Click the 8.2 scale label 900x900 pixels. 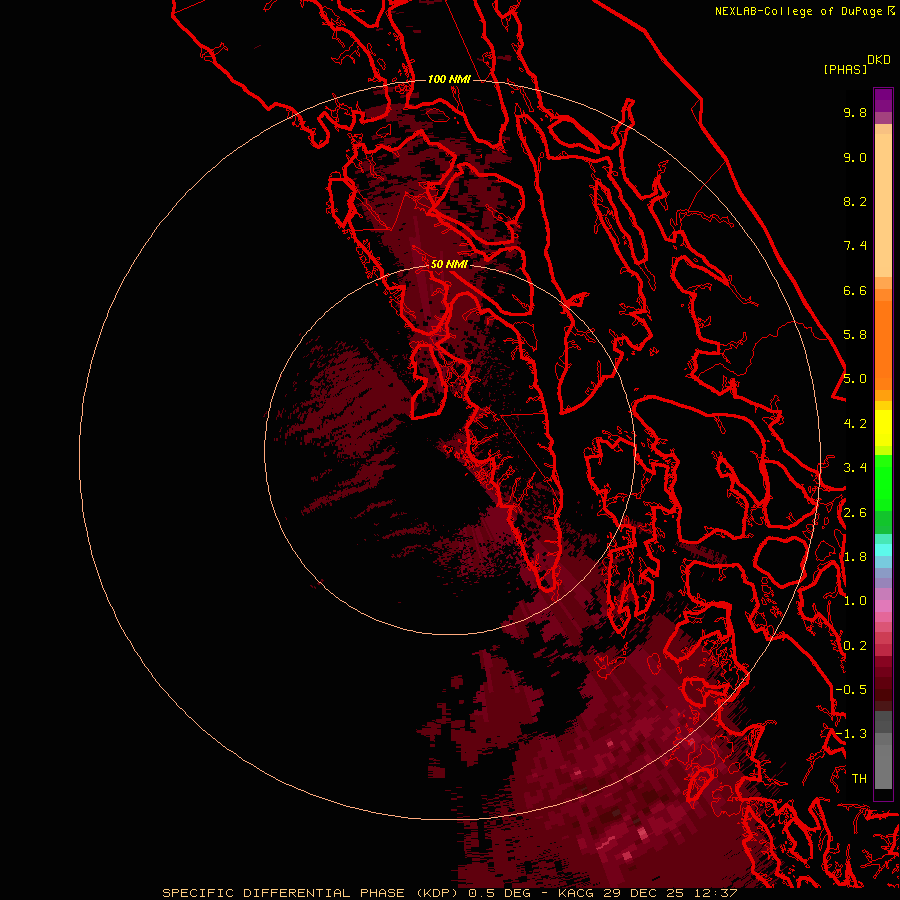(855, 201)
